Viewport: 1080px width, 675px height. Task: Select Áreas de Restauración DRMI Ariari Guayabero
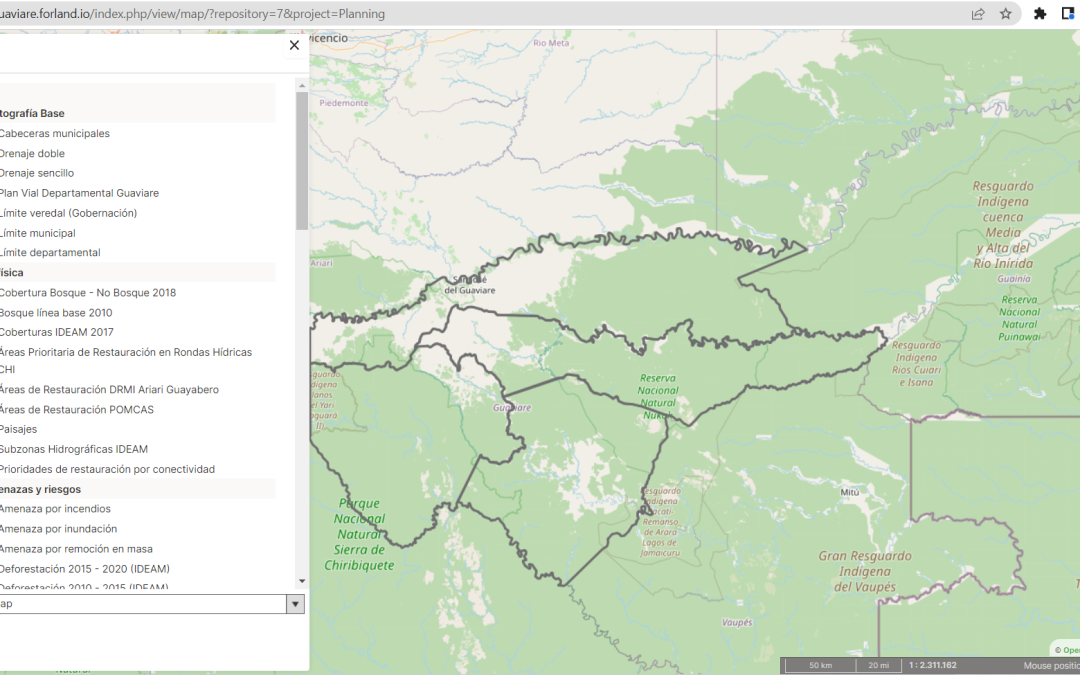109,390
